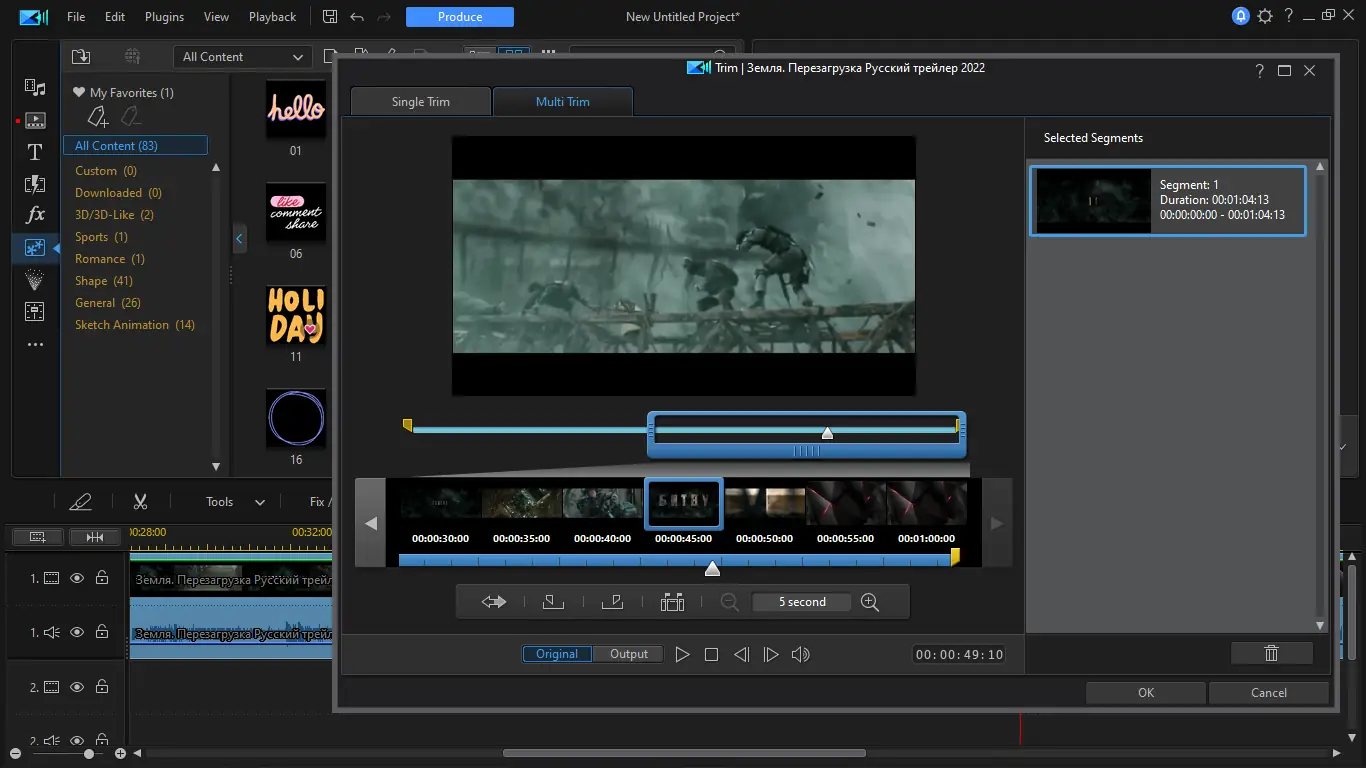Toggle lock on audio track 1

click(x=102, y=632)
